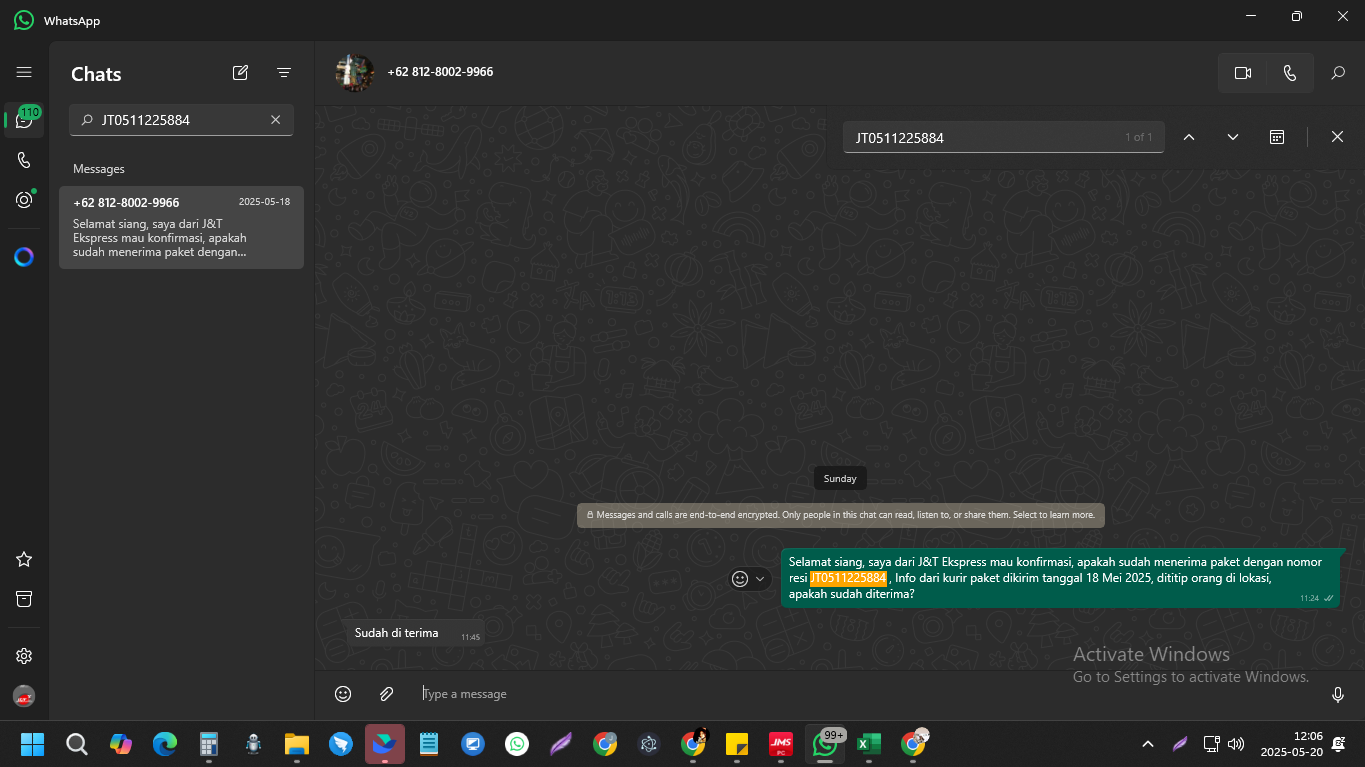Show hidden system tray icons
This screenshot has width=1365, height=767.
point(1148,744)
